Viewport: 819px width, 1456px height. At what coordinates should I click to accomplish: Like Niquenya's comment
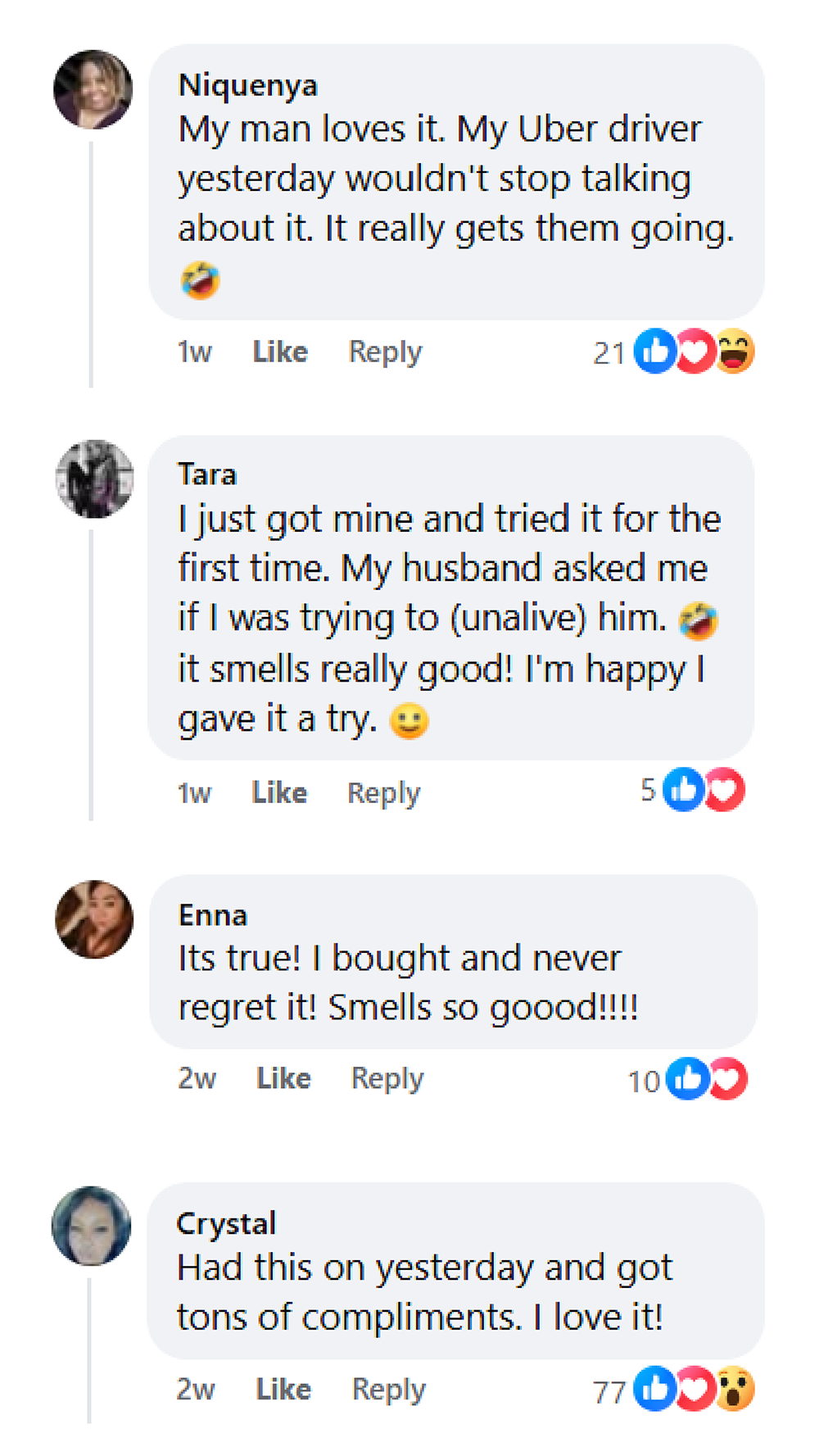point(280,352)
